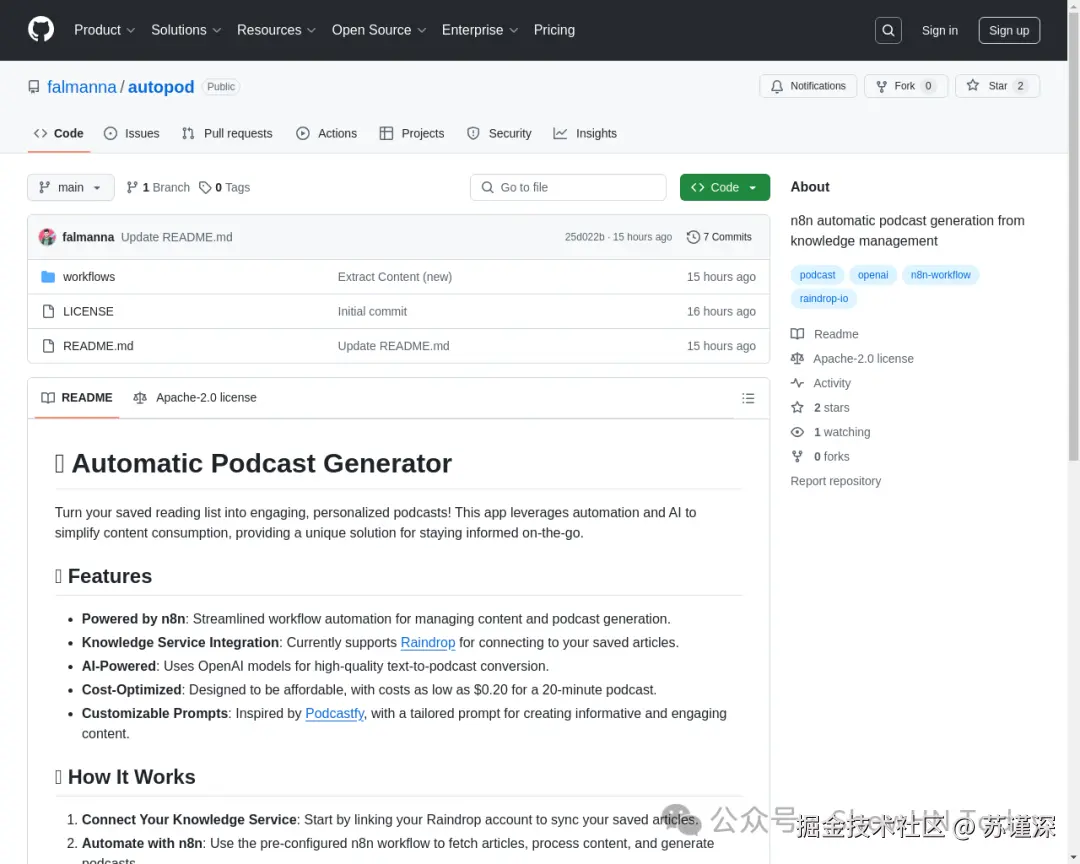Select the n8n-workflow topic tag
The height and width of the screenshot is (864, 1080).
coord(940,275)
